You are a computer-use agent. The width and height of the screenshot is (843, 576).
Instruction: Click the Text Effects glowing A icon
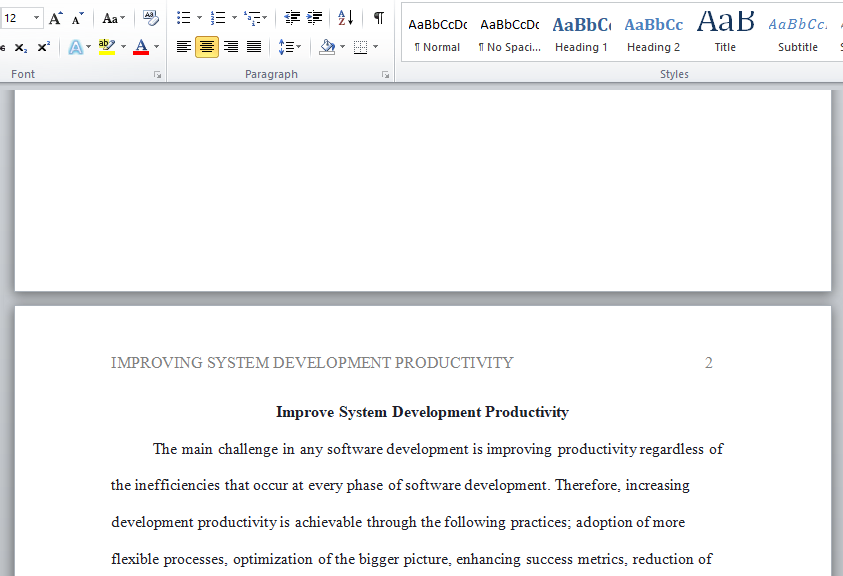pos(76,47)
